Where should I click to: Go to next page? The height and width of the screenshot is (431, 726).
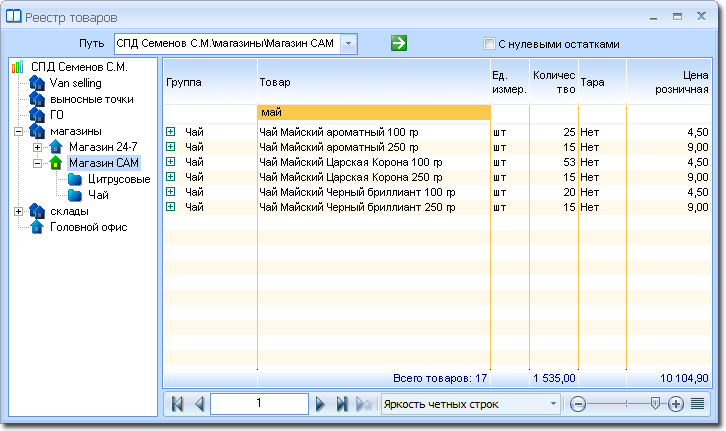(x=320, y=404)
